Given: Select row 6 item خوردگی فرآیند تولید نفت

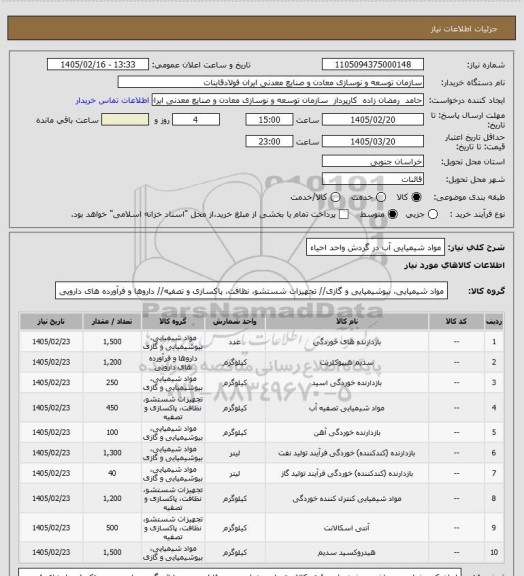Looking at the screenshot, I should pyautogui.click(x=347, y=453).
